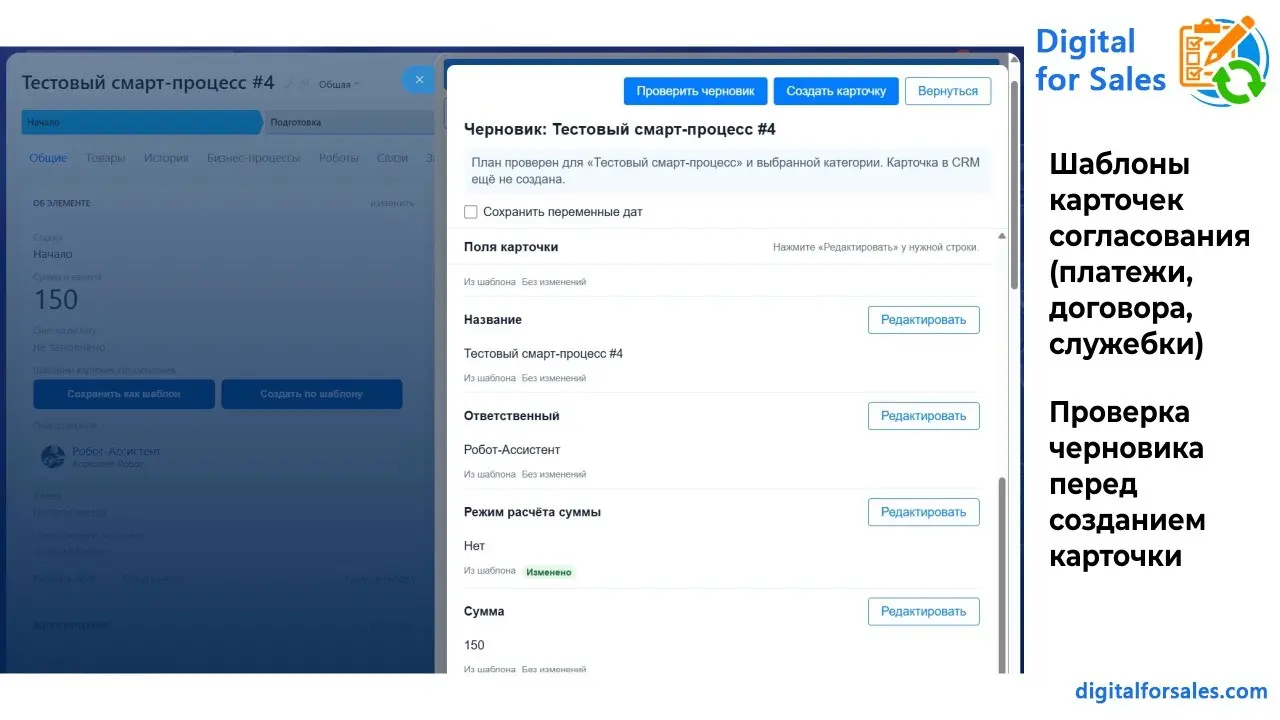Viewport: 1280px width, 720px height.
Task: Click the fields list scrollbar up arrow
Action: pyautogui.click(x=1002, y=237)
